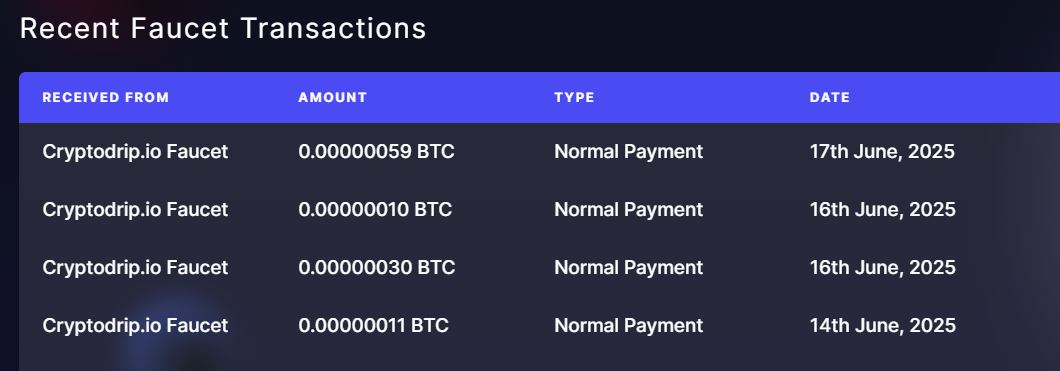Screen dimensions: 1060x371
Task: Click Normal Payment beside 0.00000010 BTC
Action: pyautogui.click(x=629, y=209)
